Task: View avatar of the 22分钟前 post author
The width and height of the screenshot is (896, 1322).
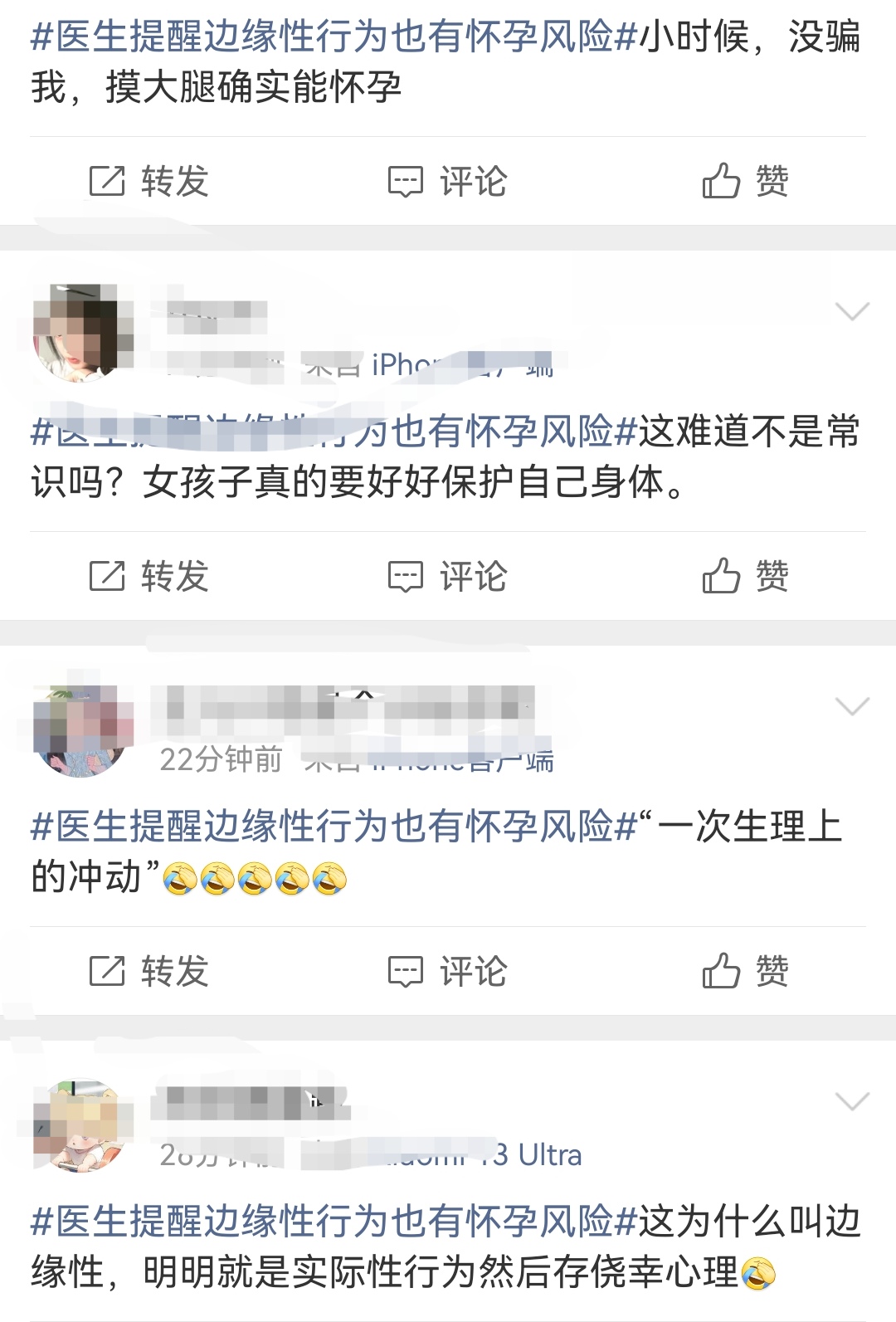Action: pos(83,728)
